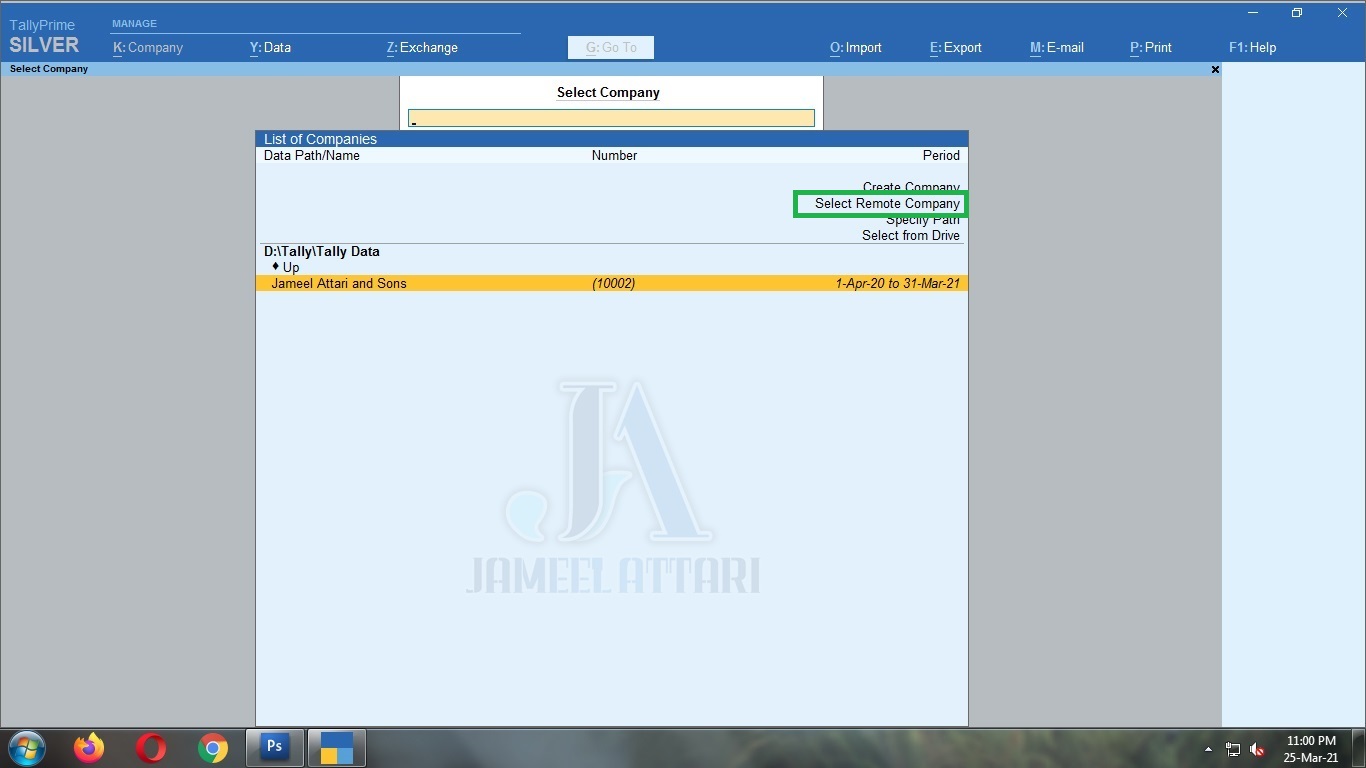Open the Y: Data menu
The height and width of the screenshot is (768, 1366).
[270, 47]
